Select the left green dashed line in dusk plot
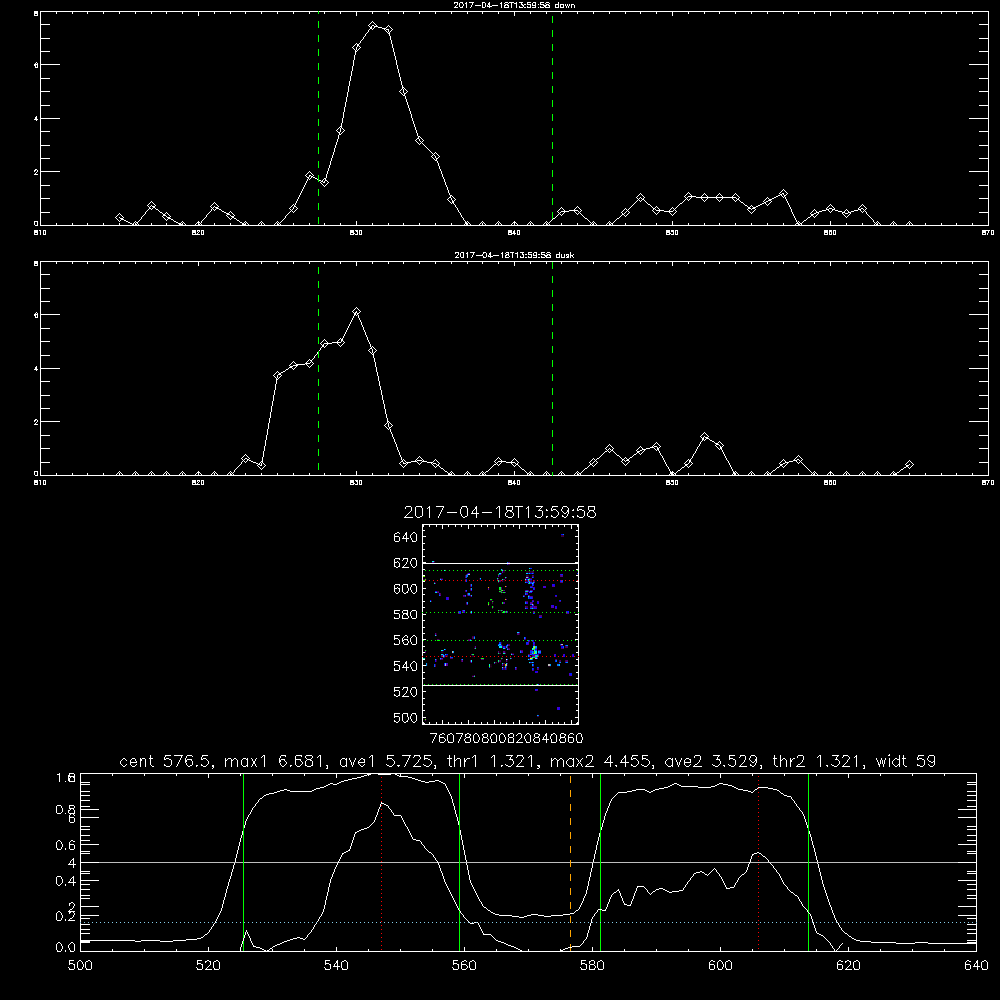Screen dimensions: 1000x1000 (x=318, y=368)
